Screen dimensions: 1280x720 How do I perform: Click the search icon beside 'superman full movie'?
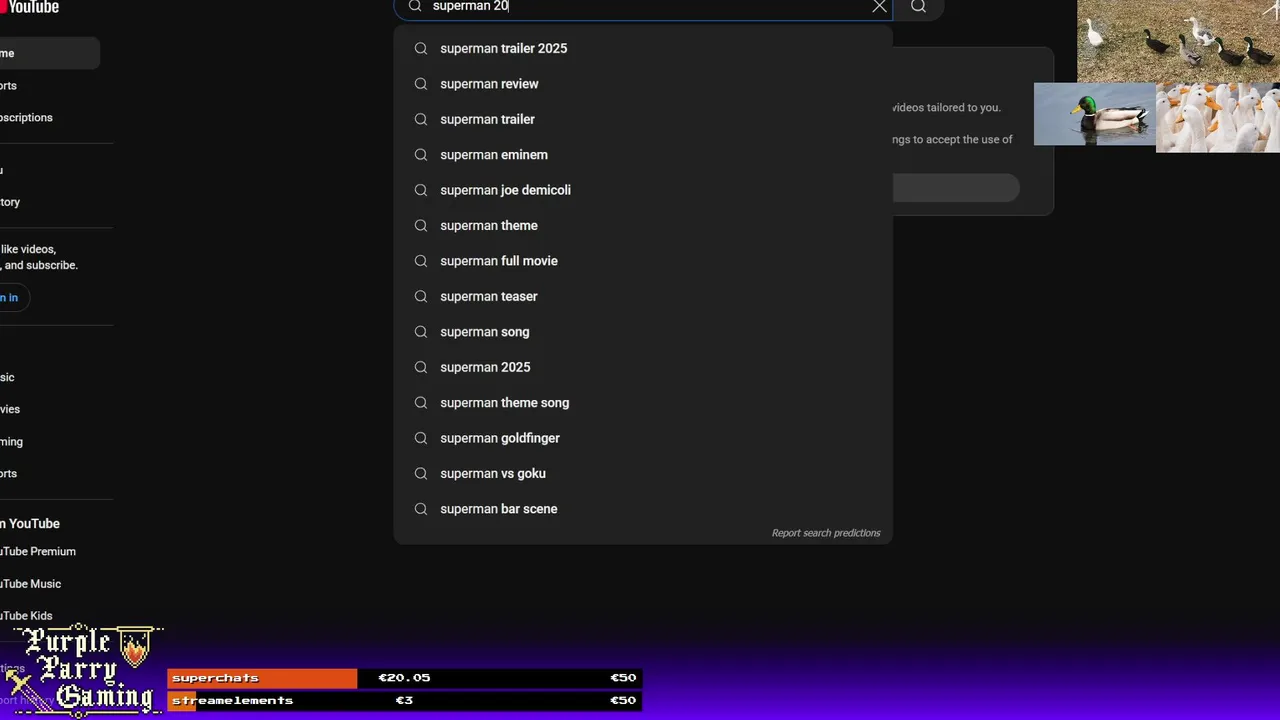[421, 261]
